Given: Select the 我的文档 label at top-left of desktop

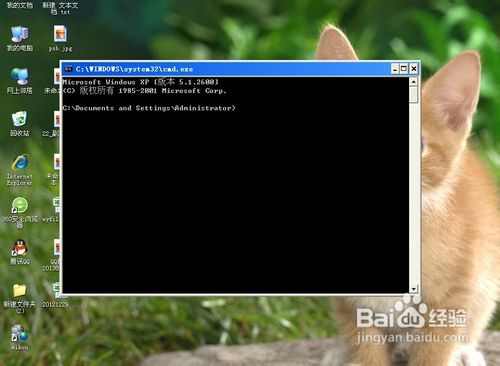Looking at the screenshot, I should point(20,5).
